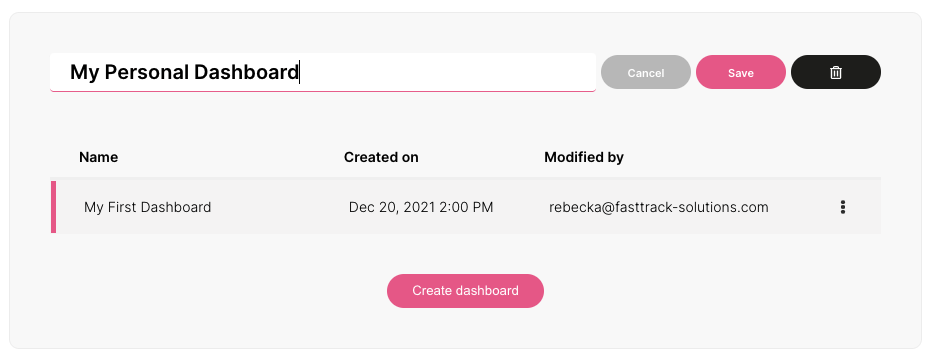Click the rebecka@fasttrack-solutions.com email cell
The image size is (931, 360).
(x=658, y=207)
